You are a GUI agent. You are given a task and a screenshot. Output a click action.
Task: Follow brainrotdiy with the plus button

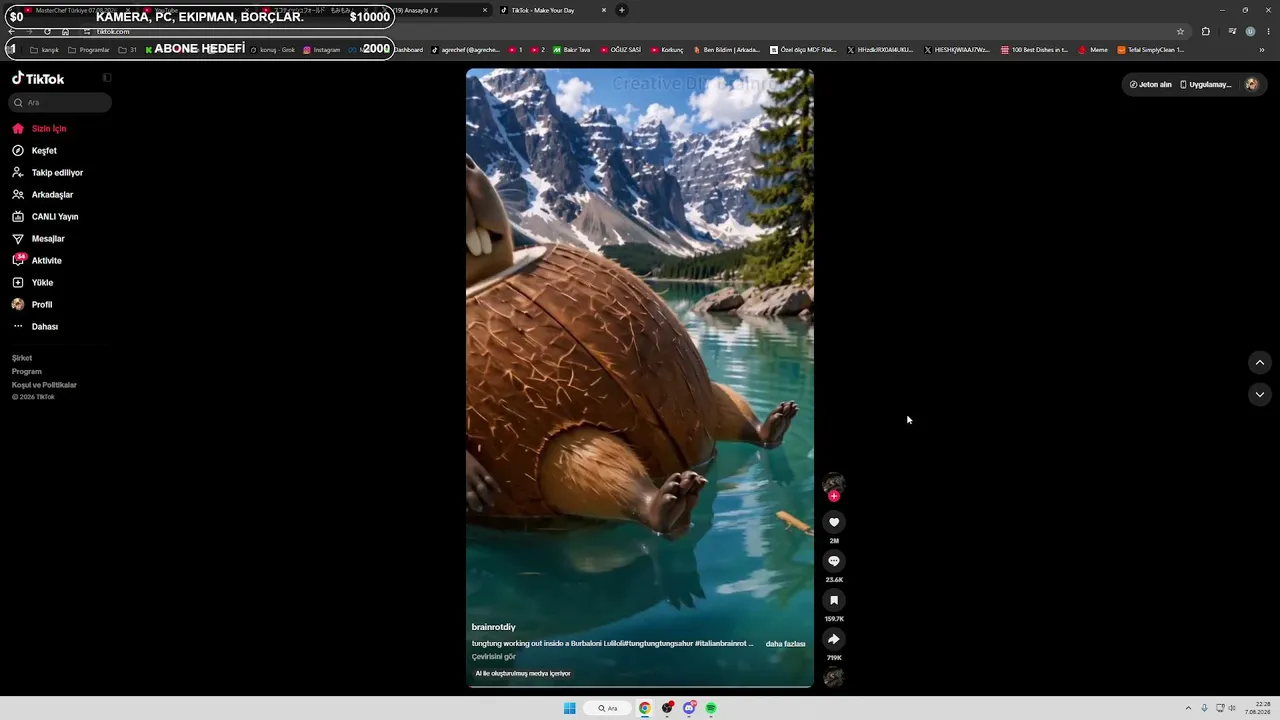[x=834, y=496]
